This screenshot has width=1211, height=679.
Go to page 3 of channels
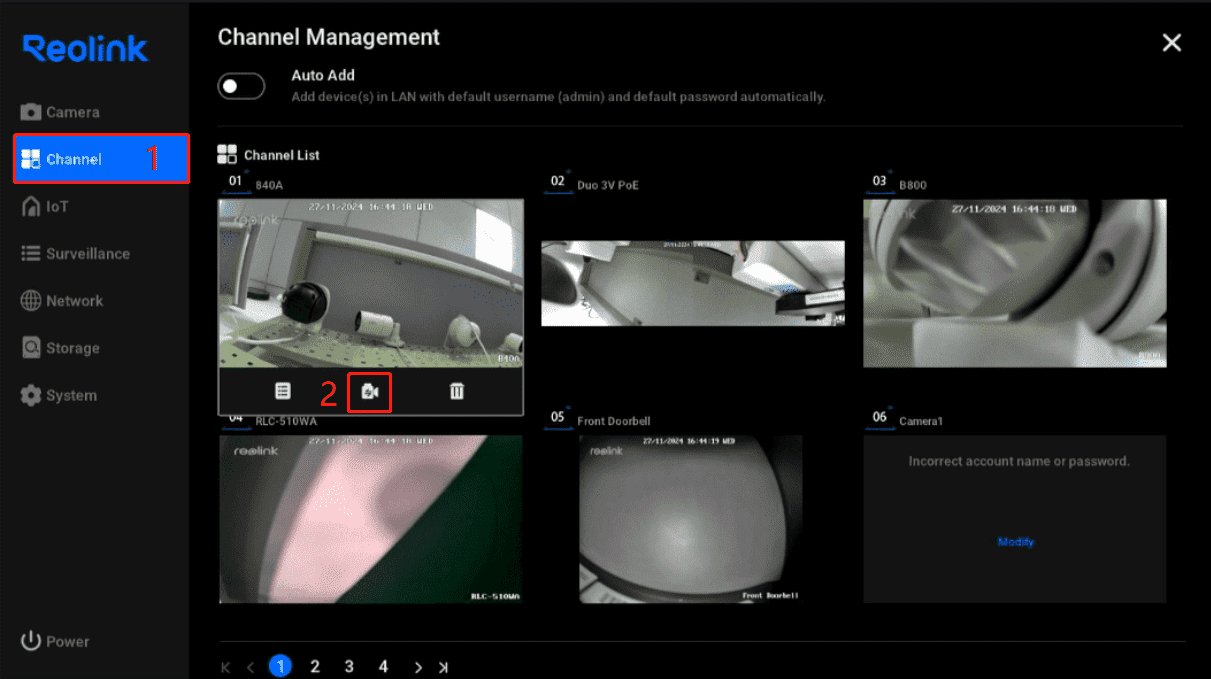pyautogui.click(x=349, y=666)
